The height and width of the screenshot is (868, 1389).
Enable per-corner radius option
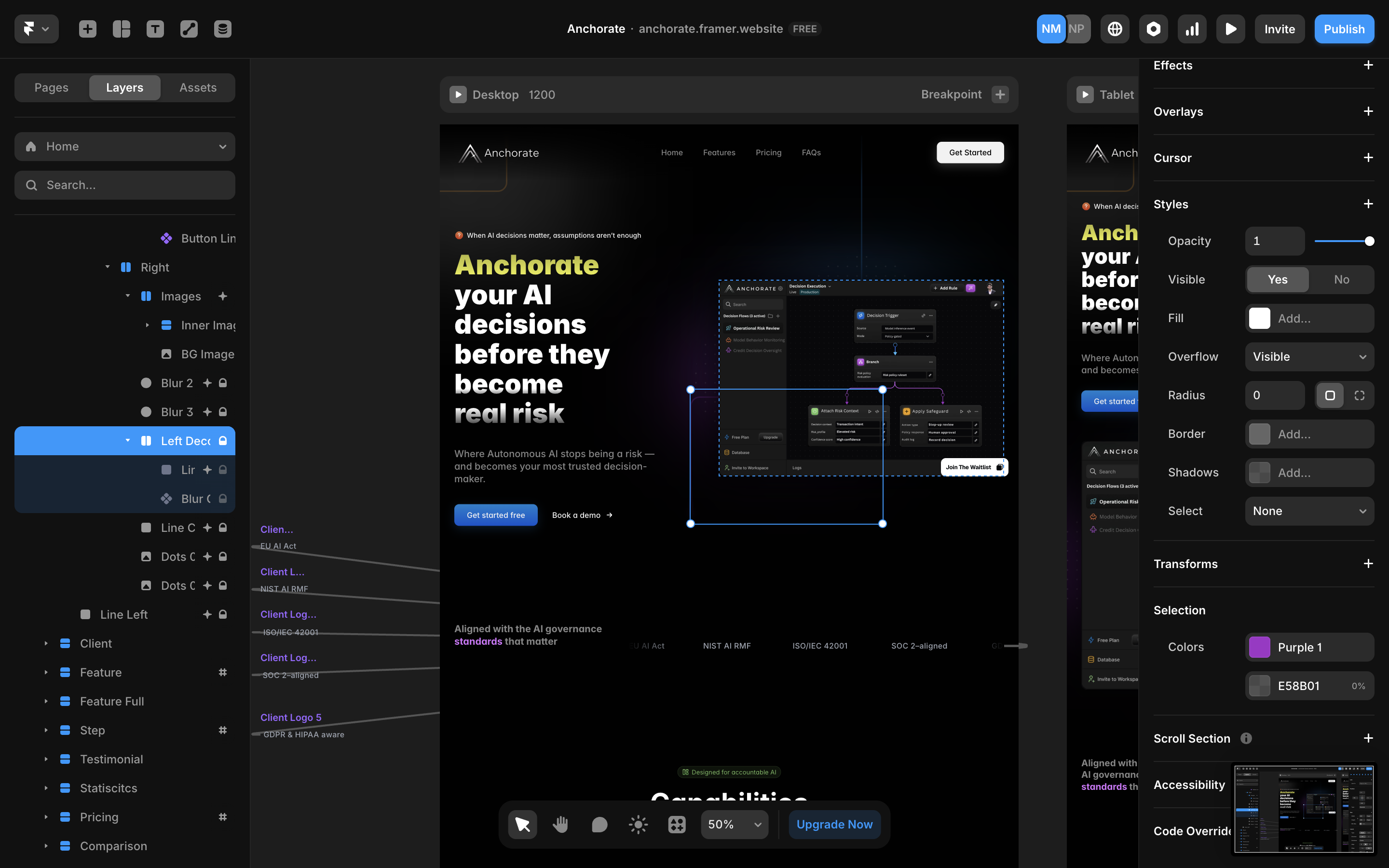pyautogui.click(x=1359, y=395)
